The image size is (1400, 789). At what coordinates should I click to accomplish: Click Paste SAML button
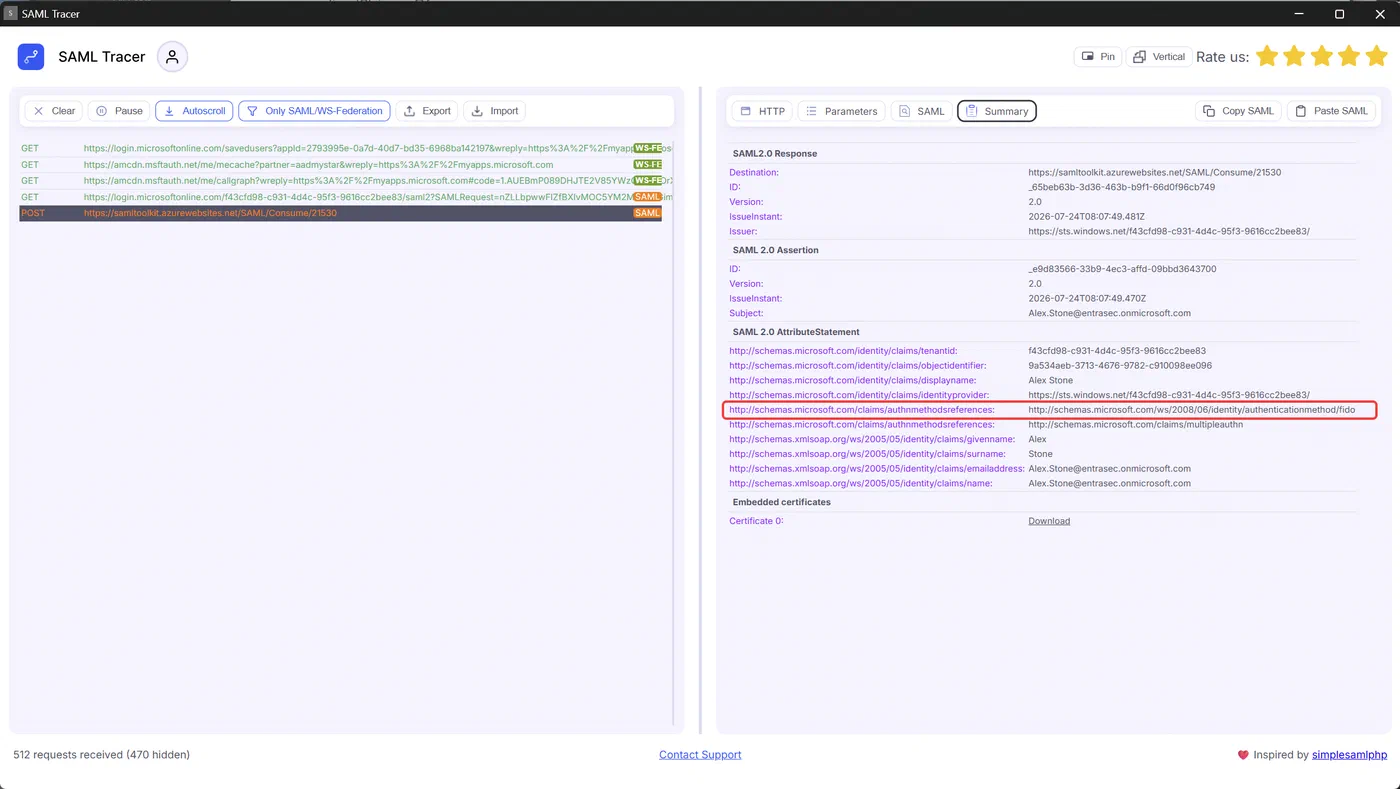pyautogui.click(x=1331, y=111)
